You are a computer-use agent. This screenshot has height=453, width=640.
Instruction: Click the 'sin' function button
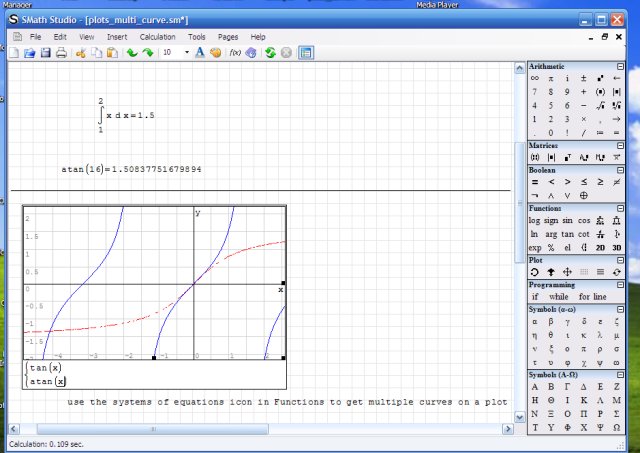(568, 220)
